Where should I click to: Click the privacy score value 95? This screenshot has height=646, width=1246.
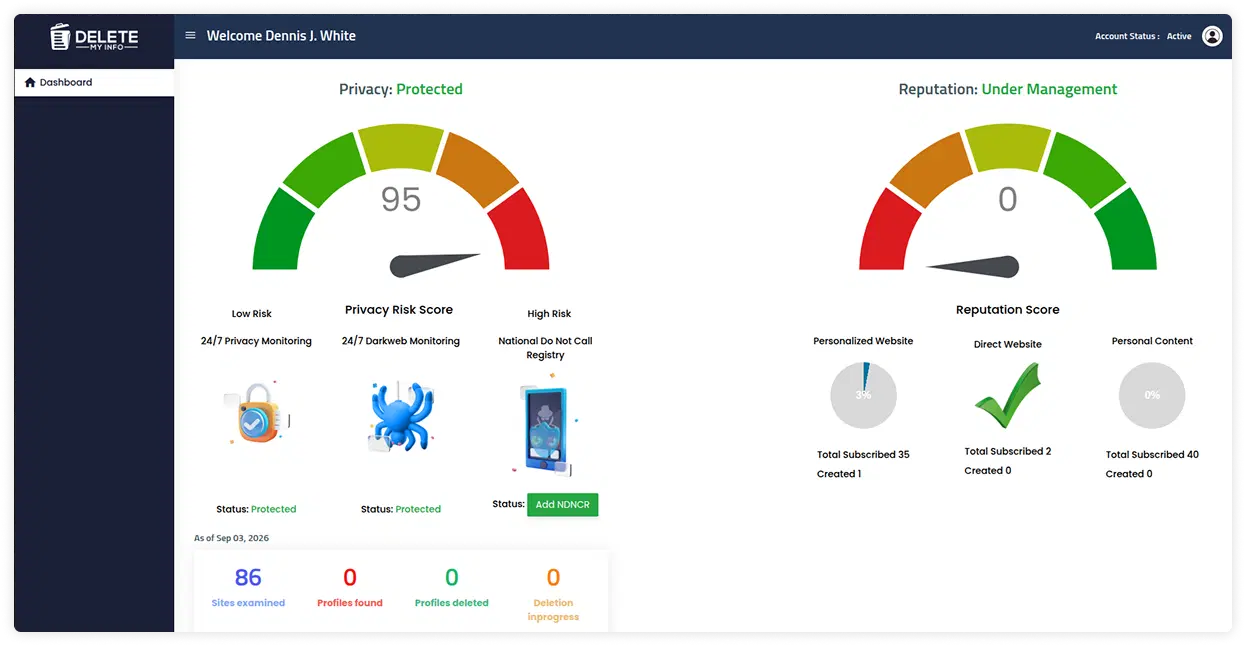click(x=401, y=199)
